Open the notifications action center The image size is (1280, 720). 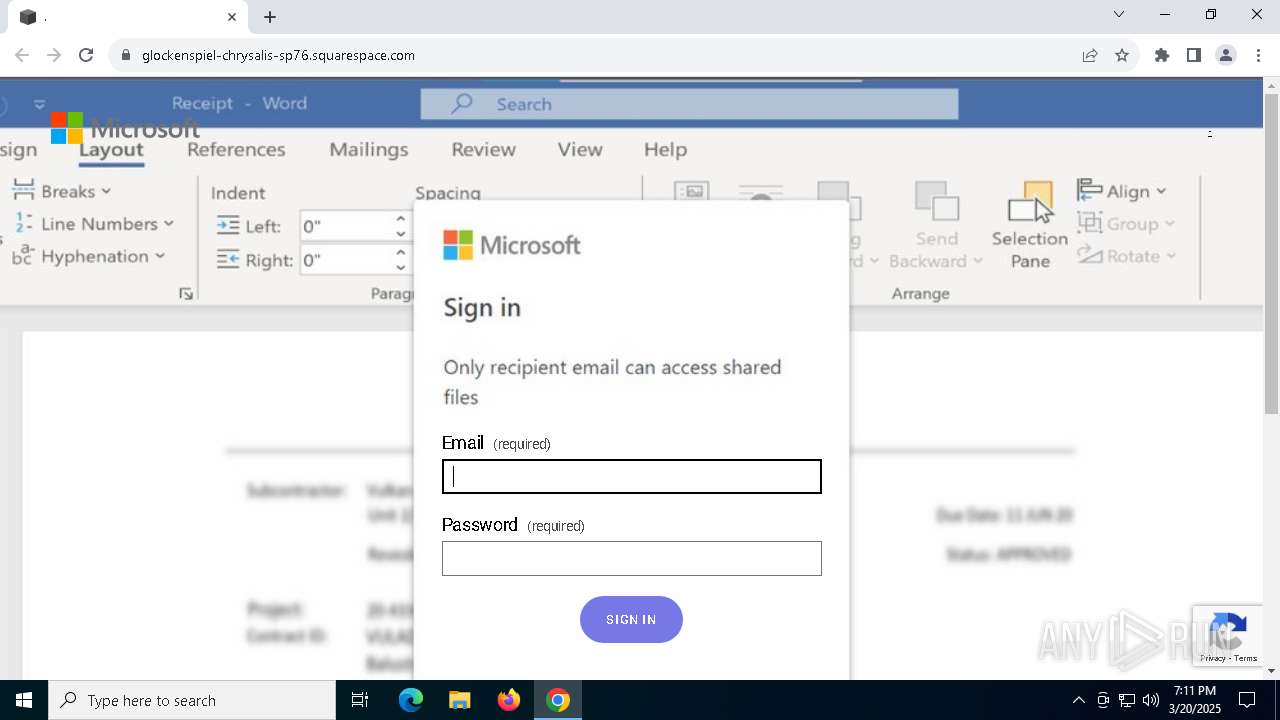pos(1247,700)
